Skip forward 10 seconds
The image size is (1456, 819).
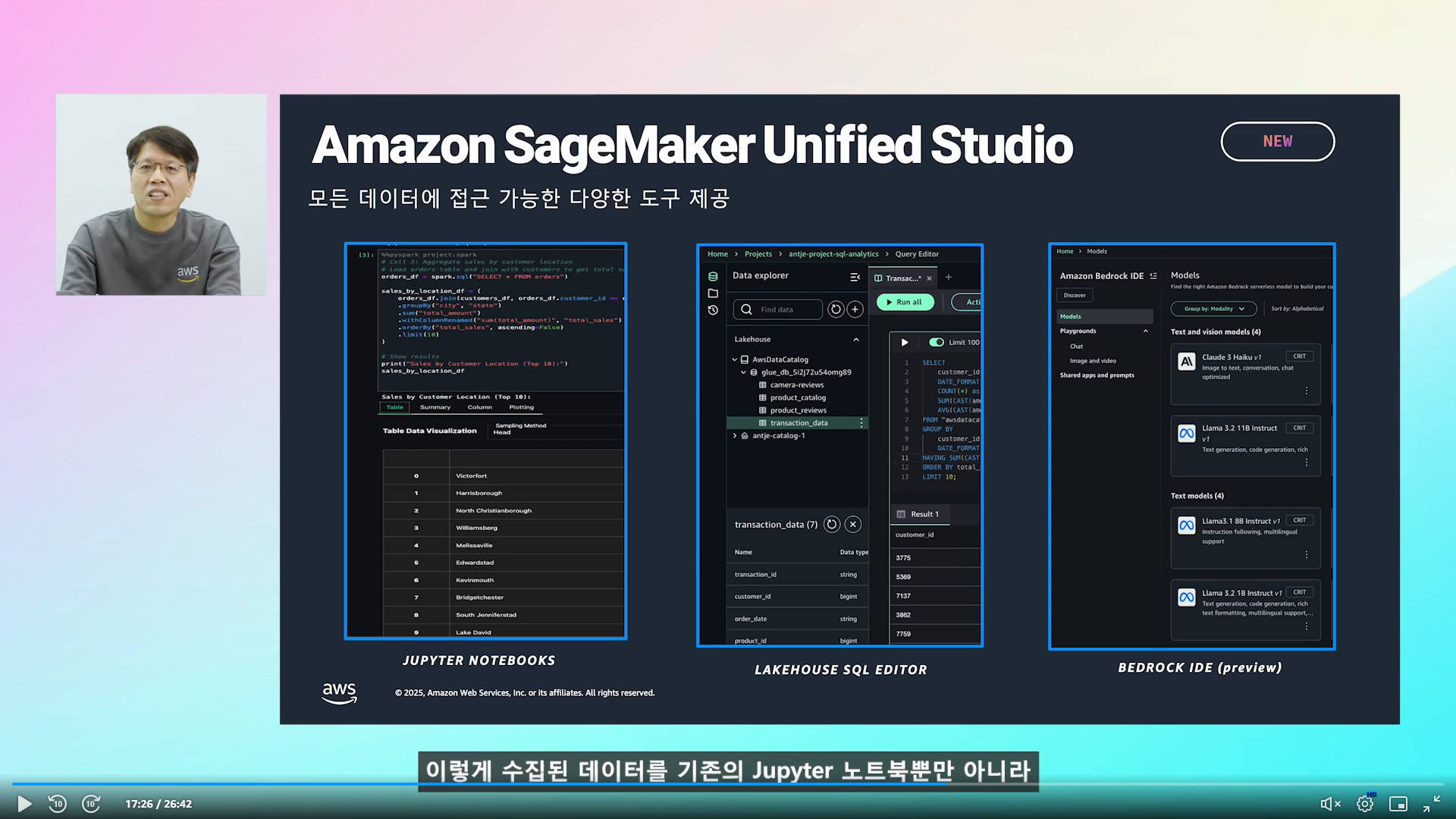(x=91, y=804)
